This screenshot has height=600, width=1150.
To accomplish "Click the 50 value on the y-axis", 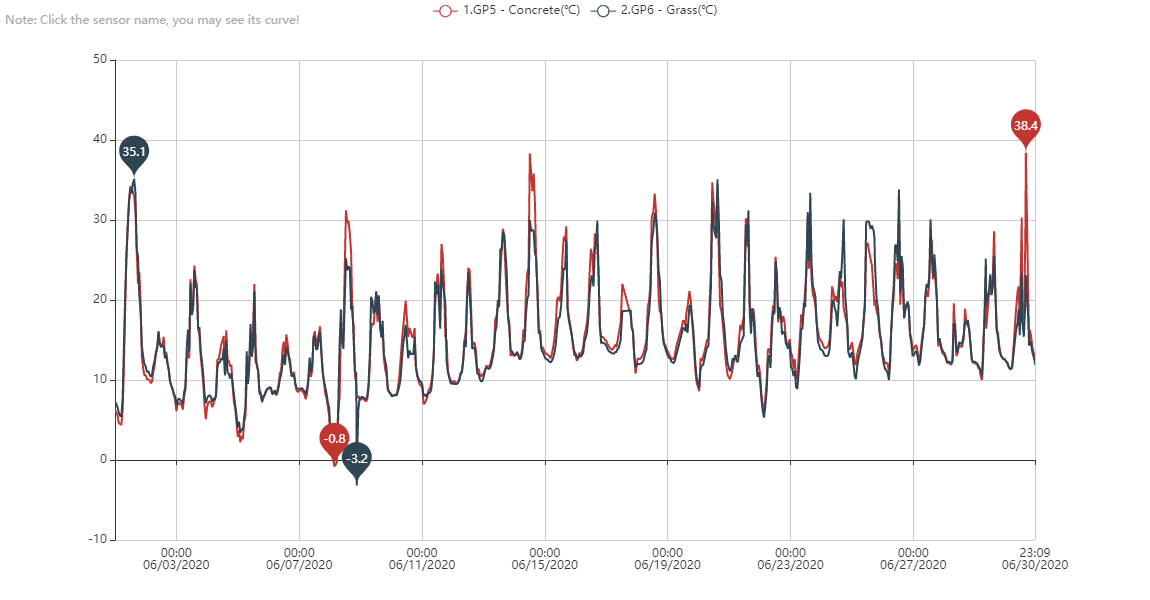I will pos(100,60).
